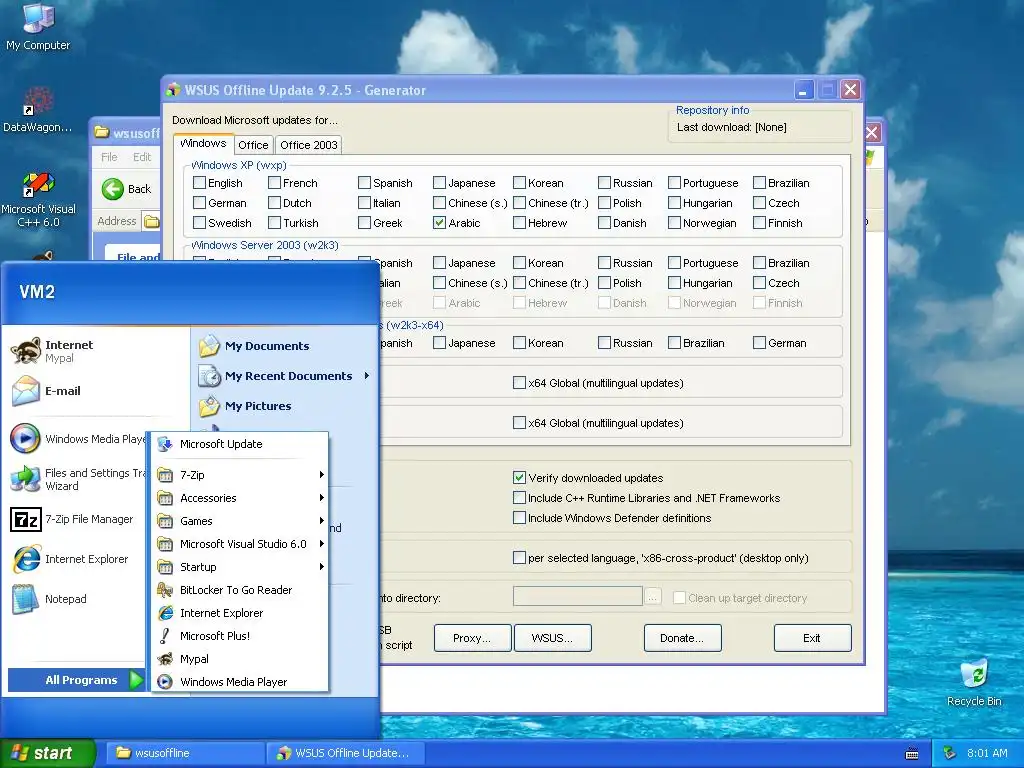Image resolution: width=1024 pixels, height=768 pixels.
Task: Open Microsoft Plus! program entry
Action: tap(240, 635)
